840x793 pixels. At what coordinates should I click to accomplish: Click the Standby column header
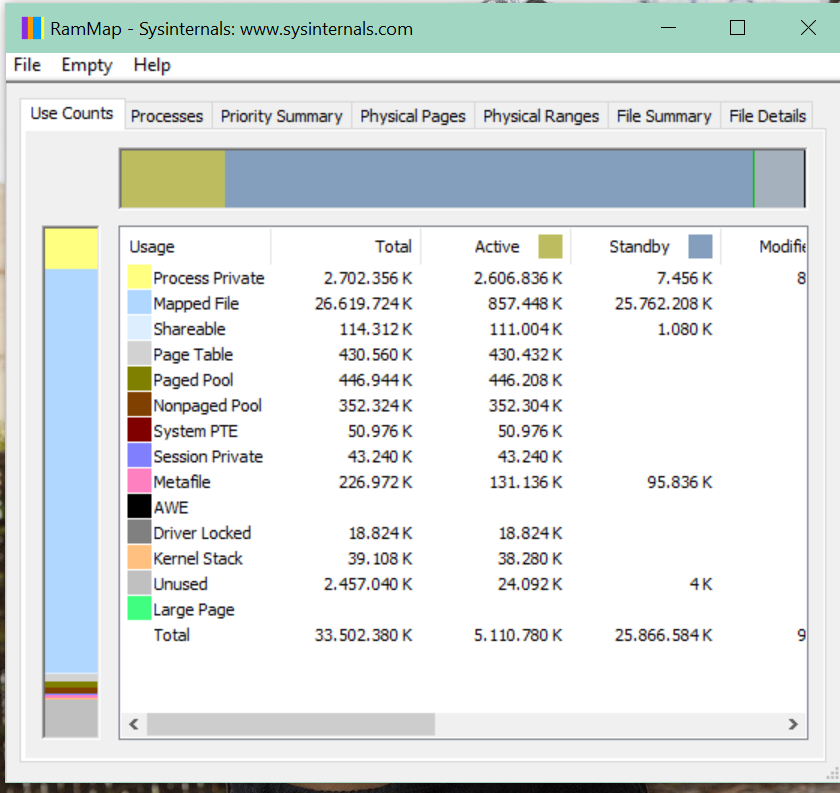tap(646, 246)
